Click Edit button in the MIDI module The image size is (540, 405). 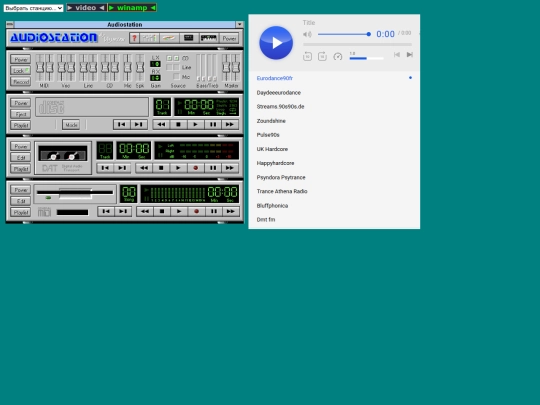tap(21, 201)
